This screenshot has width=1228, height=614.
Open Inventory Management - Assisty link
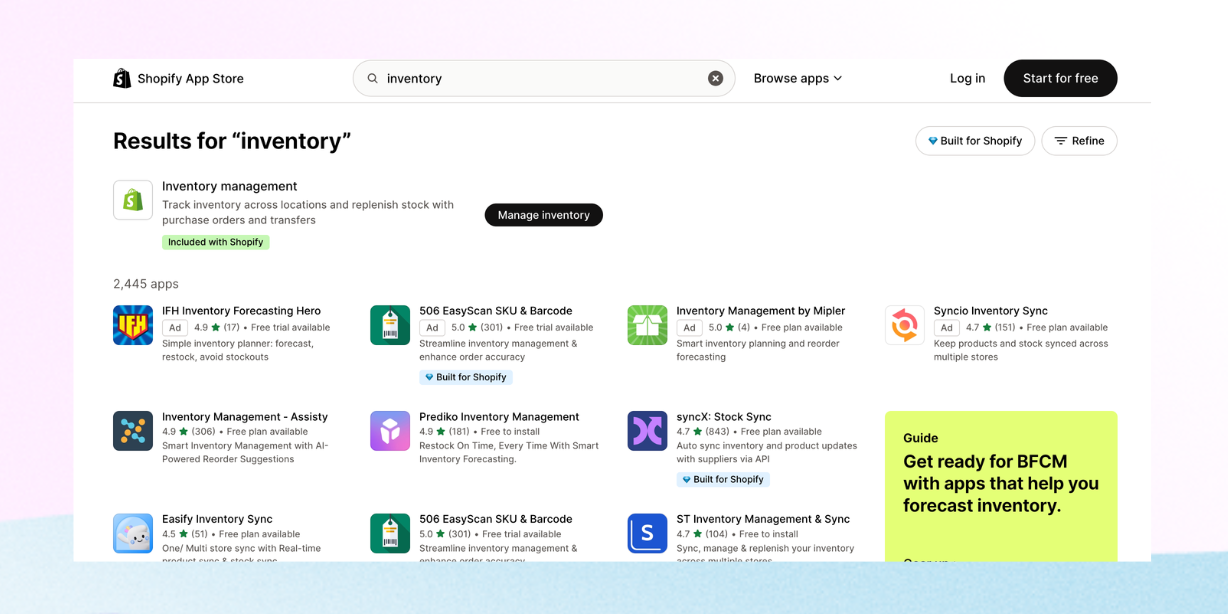[x=245, y=417]
